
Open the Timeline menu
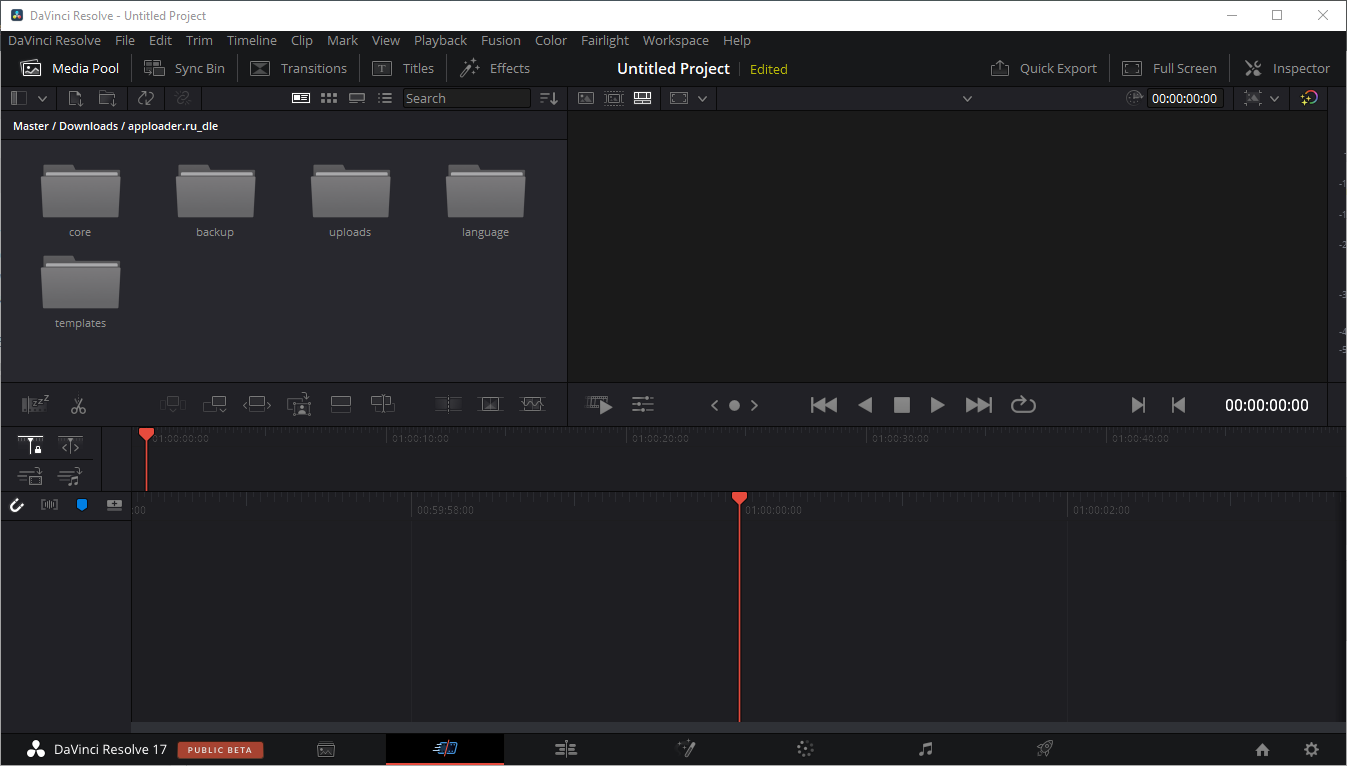(x=252, y=41)
